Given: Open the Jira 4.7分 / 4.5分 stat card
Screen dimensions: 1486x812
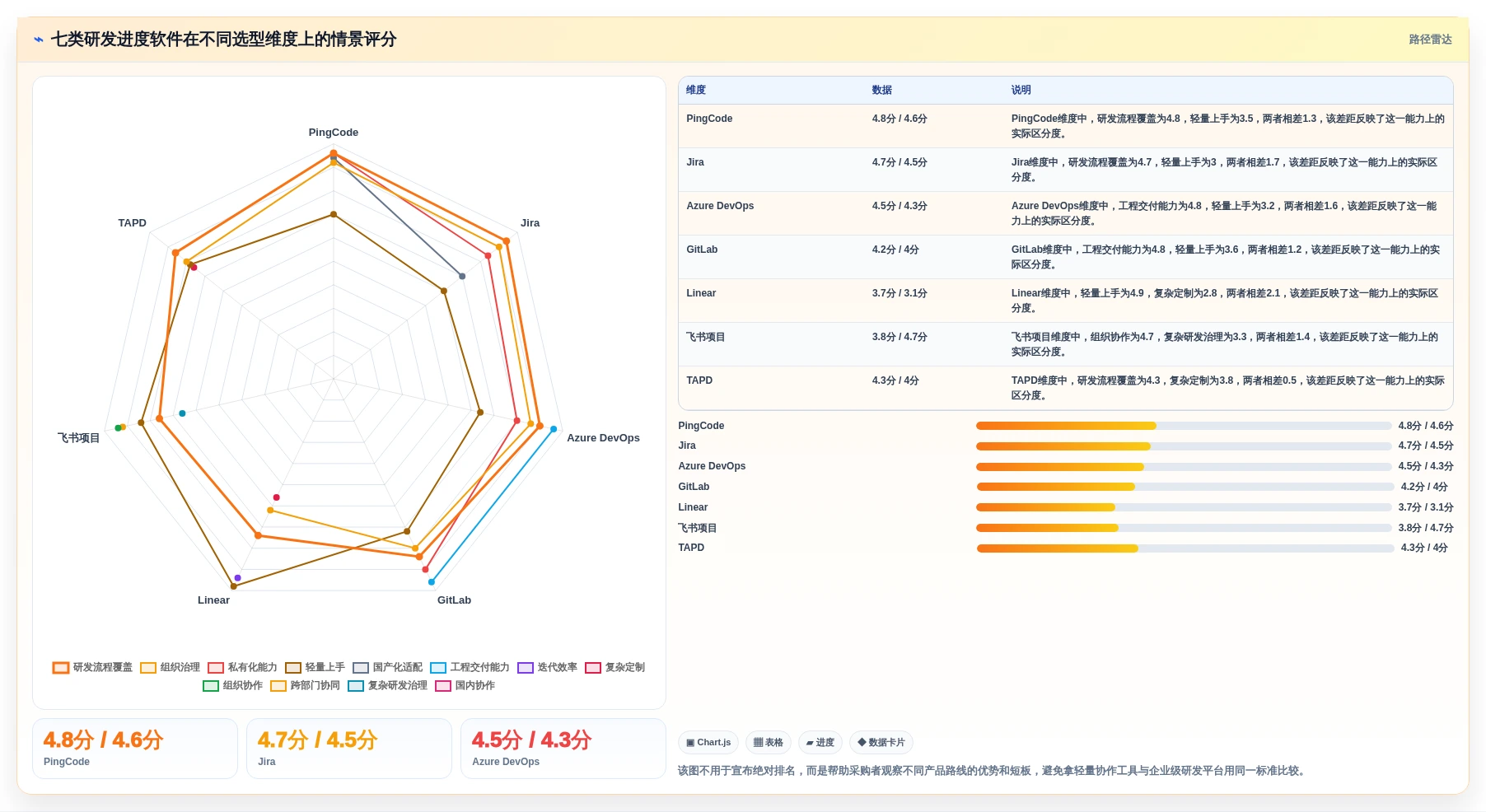Looking at the screenshot, I should (x=349, y=749).
